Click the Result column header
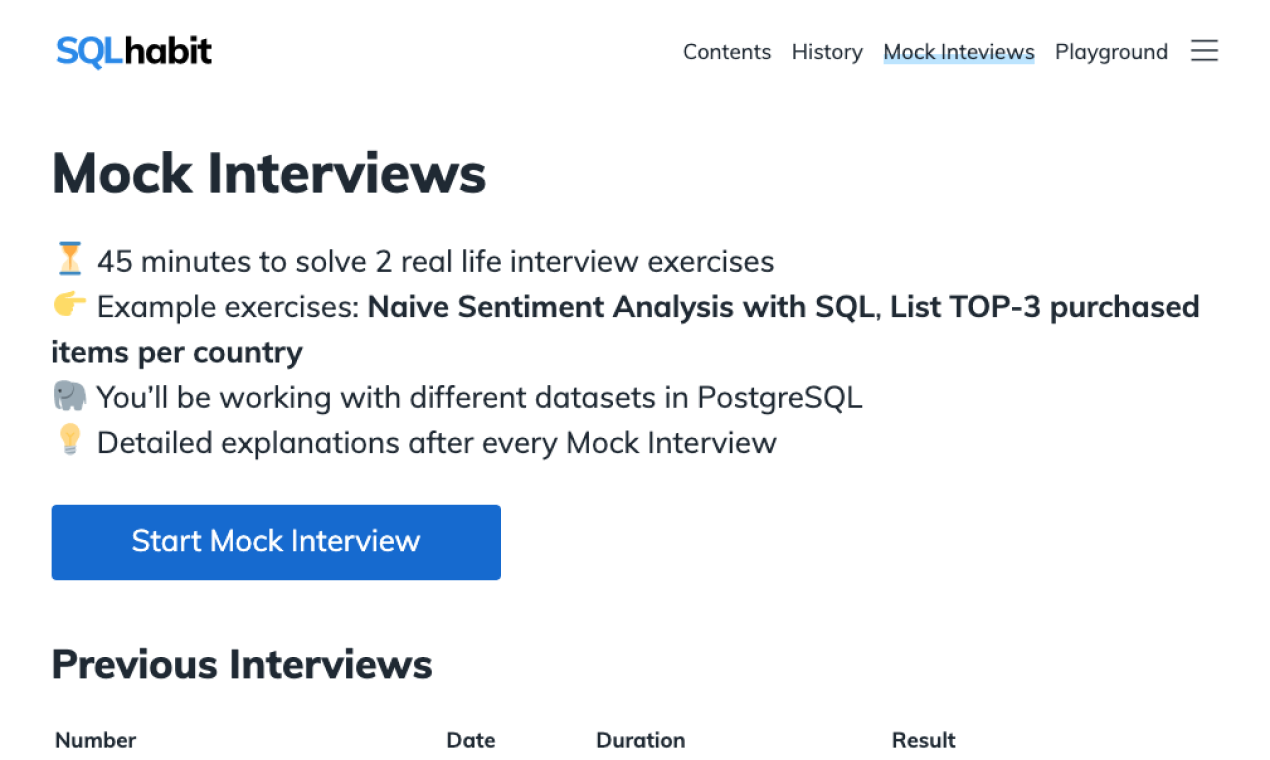 point(923,740)
